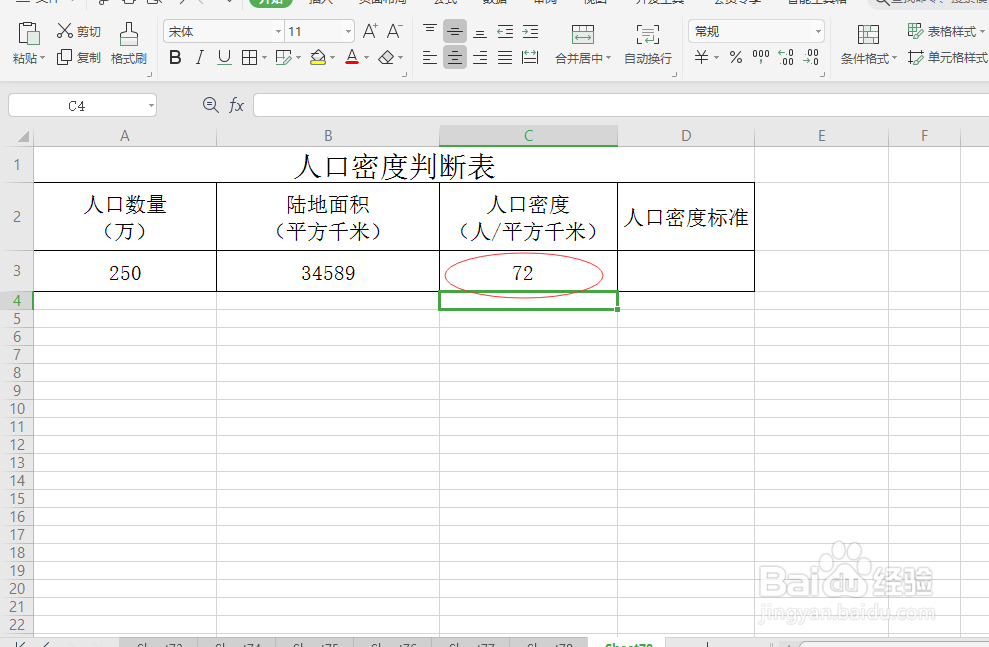Open the fill color bucket icon
The width and height of the screenshot is (989, 647).
318,57
